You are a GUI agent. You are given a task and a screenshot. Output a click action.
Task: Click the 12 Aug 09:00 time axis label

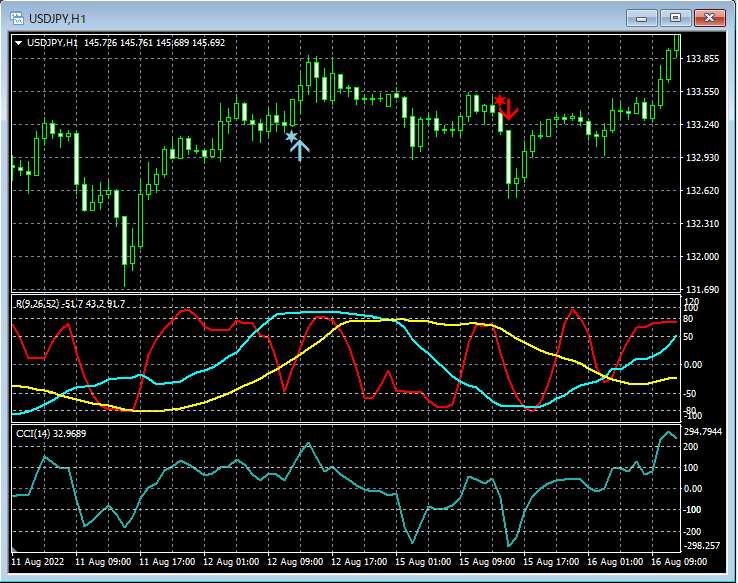(x=297, y=562)
